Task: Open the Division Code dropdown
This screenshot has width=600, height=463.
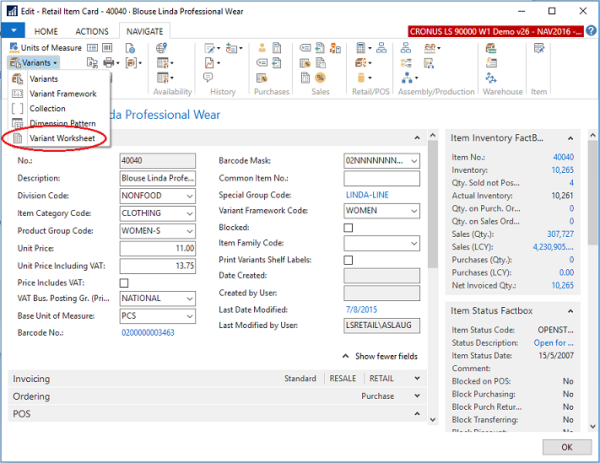Action: (189, 196)
